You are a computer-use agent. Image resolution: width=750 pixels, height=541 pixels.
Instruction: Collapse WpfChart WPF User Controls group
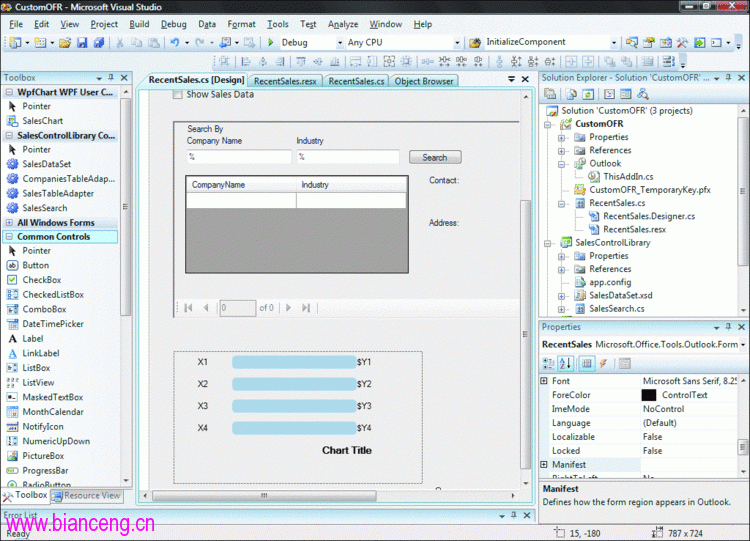(9, 92)
